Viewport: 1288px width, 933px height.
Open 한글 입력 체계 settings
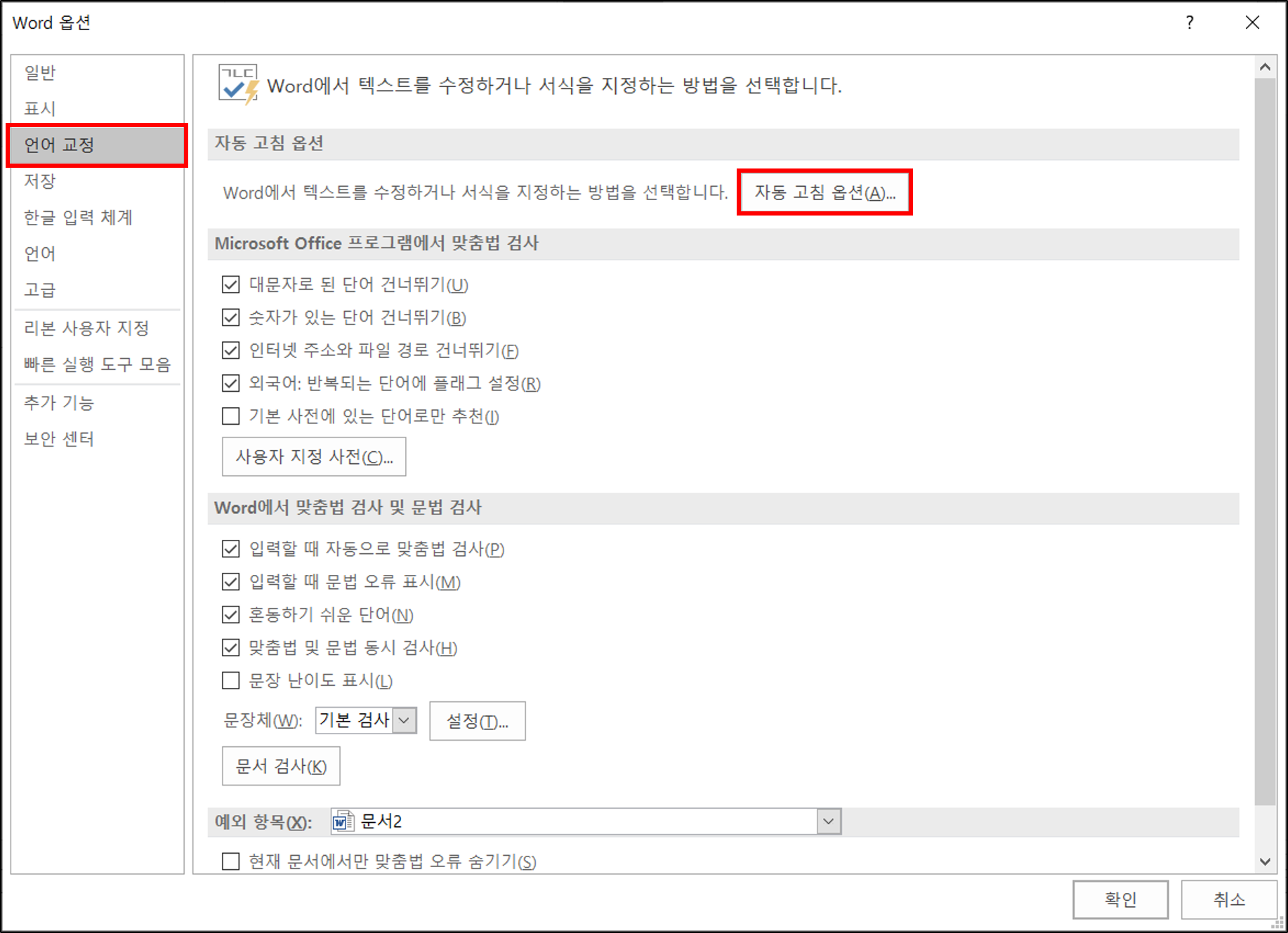(98, 218)
